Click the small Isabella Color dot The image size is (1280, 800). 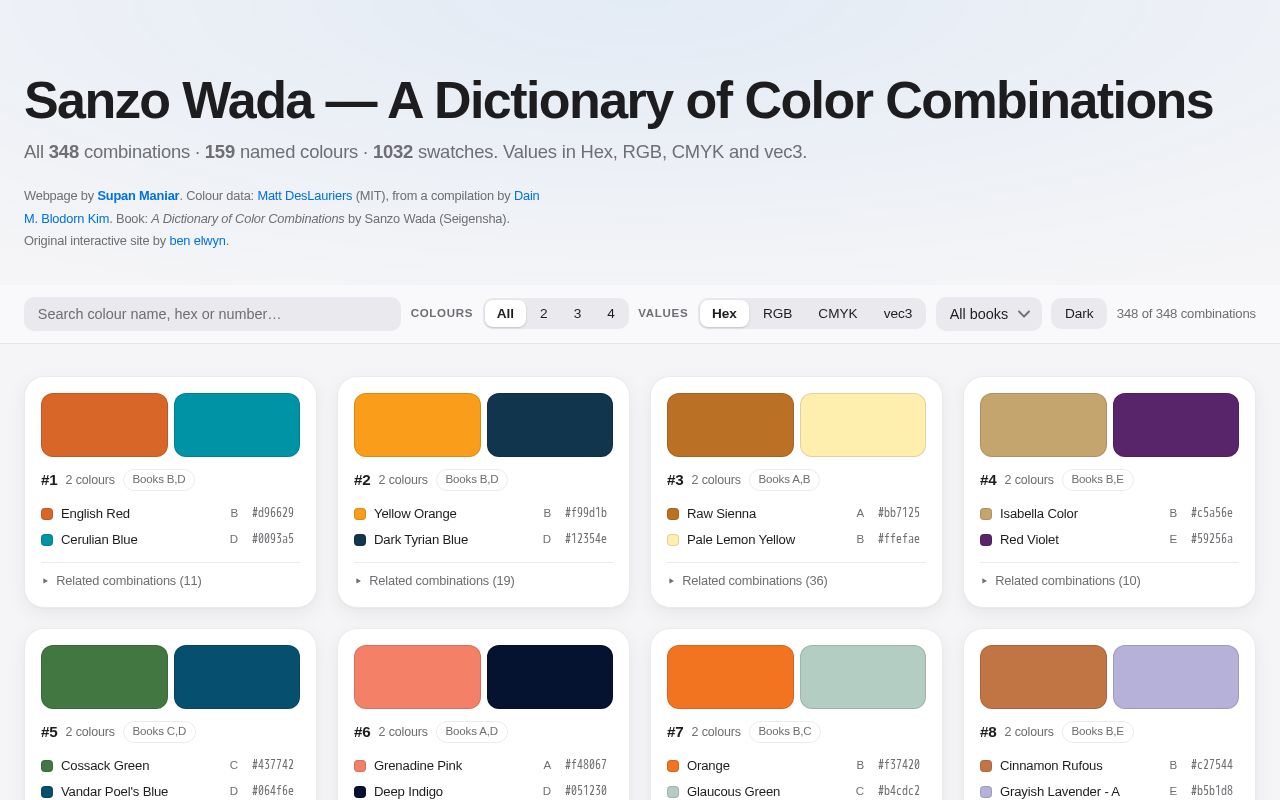click(x=986, y=514)
